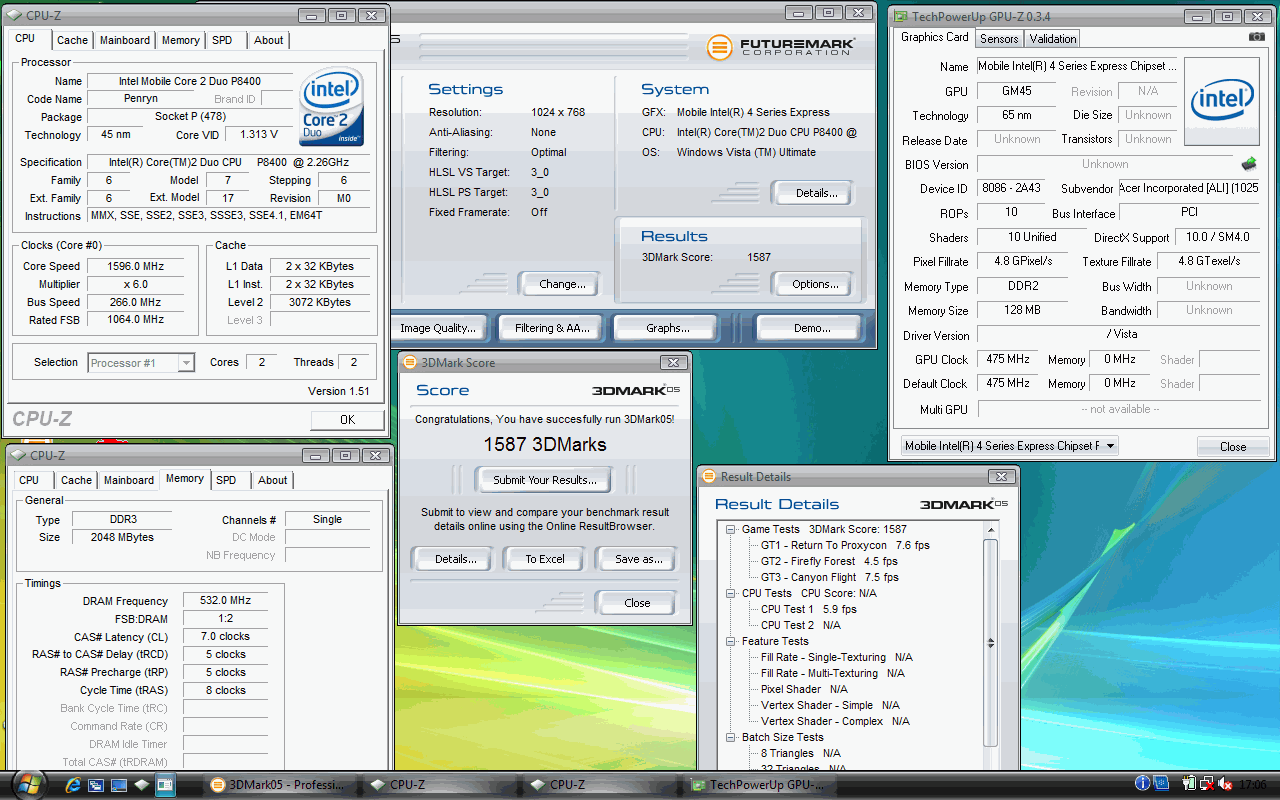
Task: Collapse the Batch Size Tests tree node
Action: 731,738
